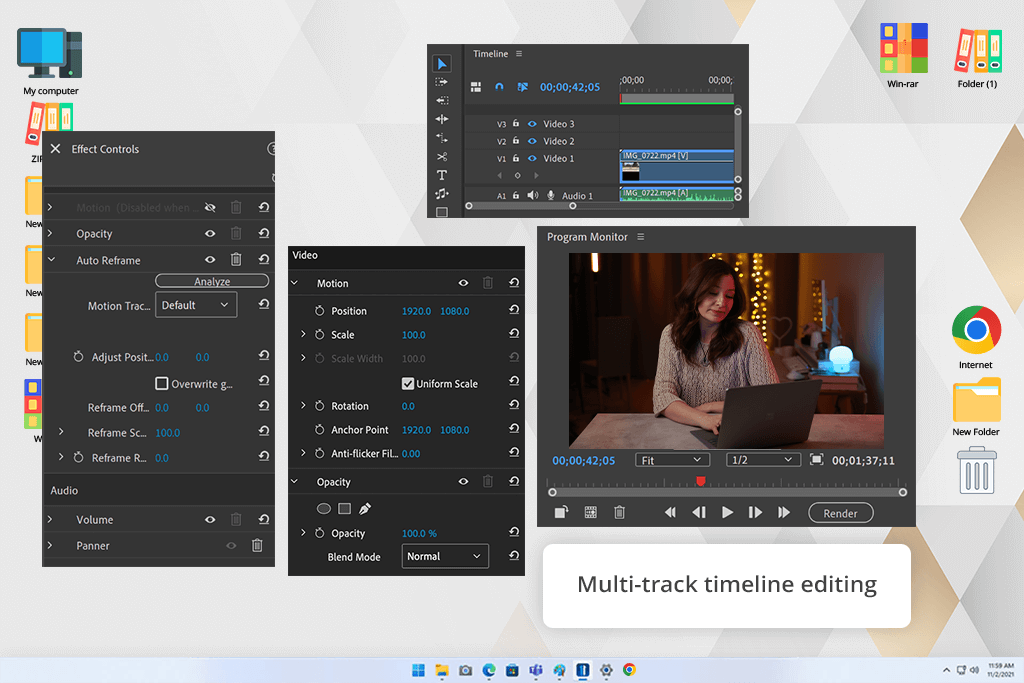
Task: Click the Timeline horizontal zoom bar
Action: pyautogui.click(x=520, y=206)
